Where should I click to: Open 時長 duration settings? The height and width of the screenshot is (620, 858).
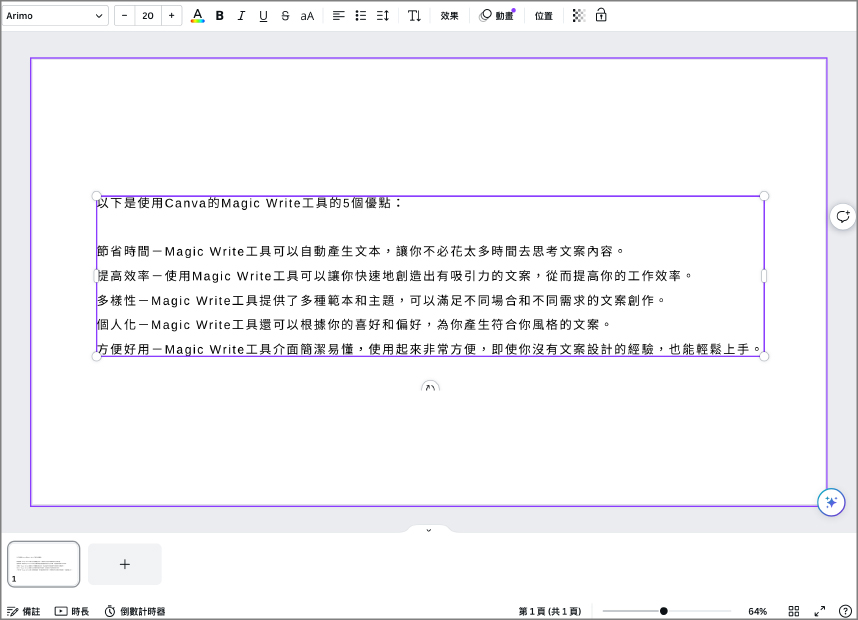coord(72,611)
